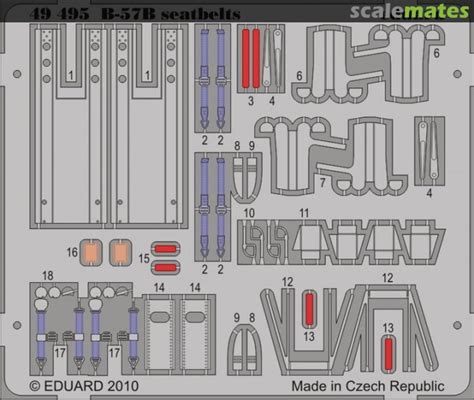474x400 pixels.
Task: Select the upper red part 15
Action: pyautogui.click(x=165, y=249)
